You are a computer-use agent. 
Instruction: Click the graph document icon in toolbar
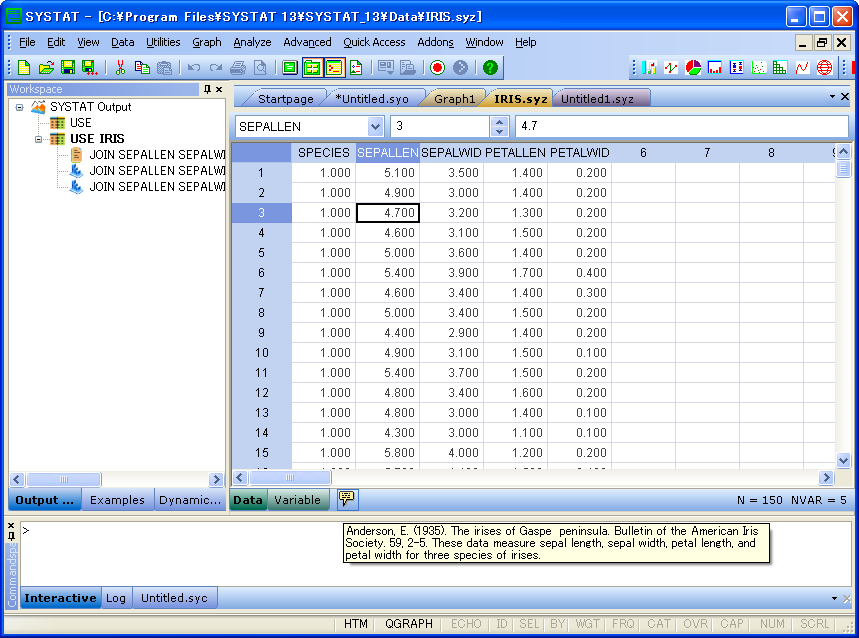[356, 67]
